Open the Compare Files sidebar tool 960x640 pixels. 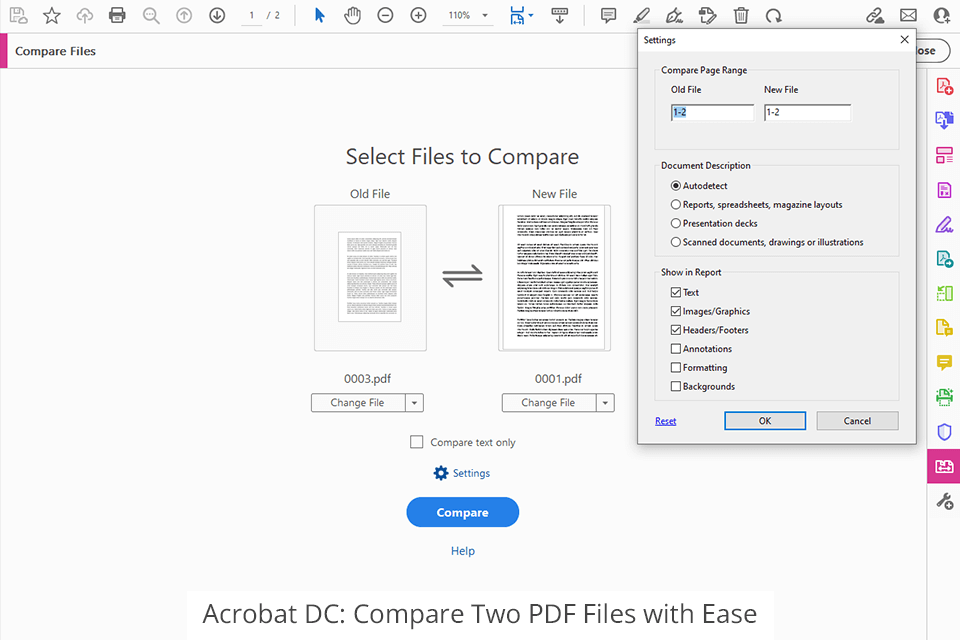pos(943,466)
